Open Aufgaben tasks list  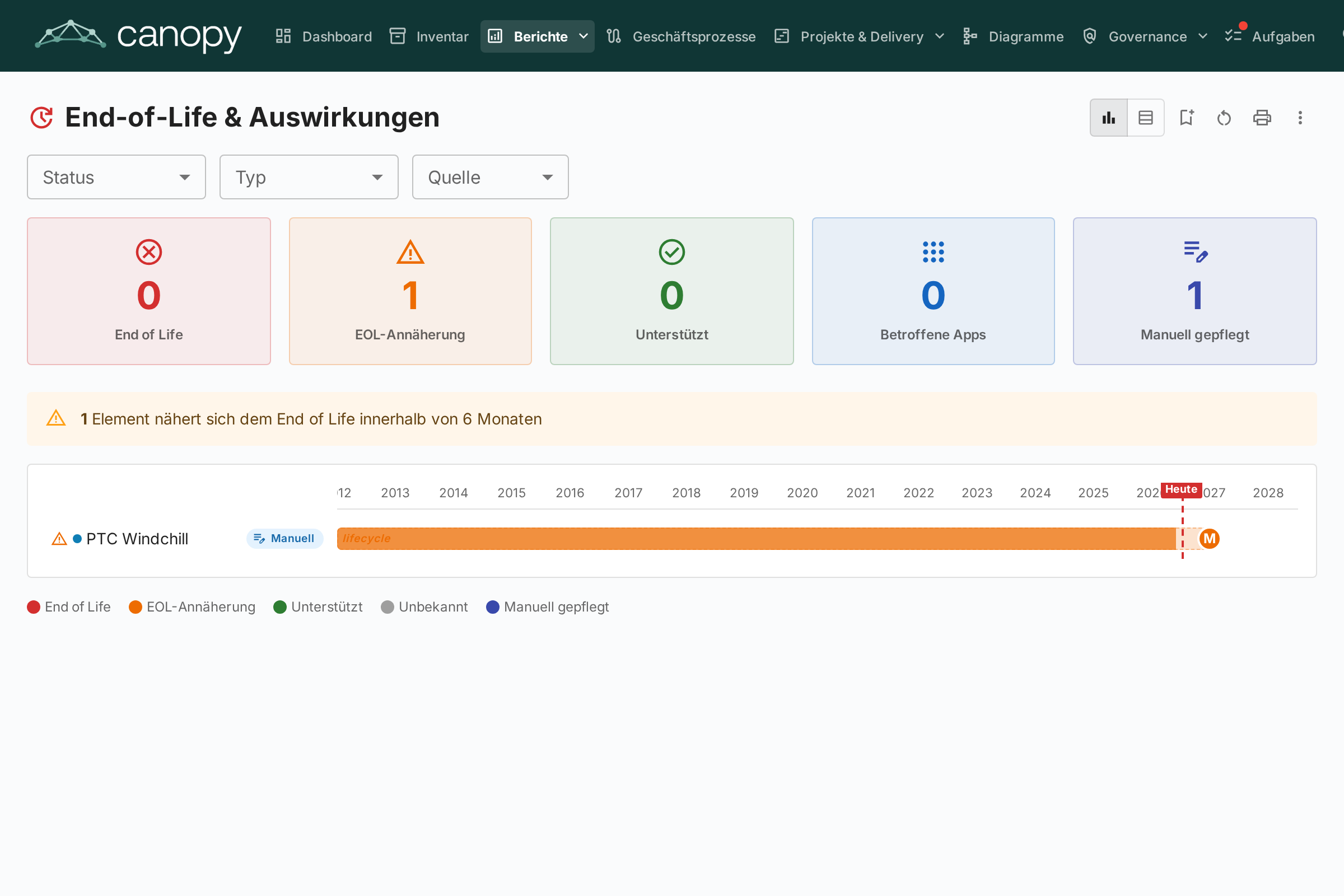pyautogui.click(x=1270, y=36)
